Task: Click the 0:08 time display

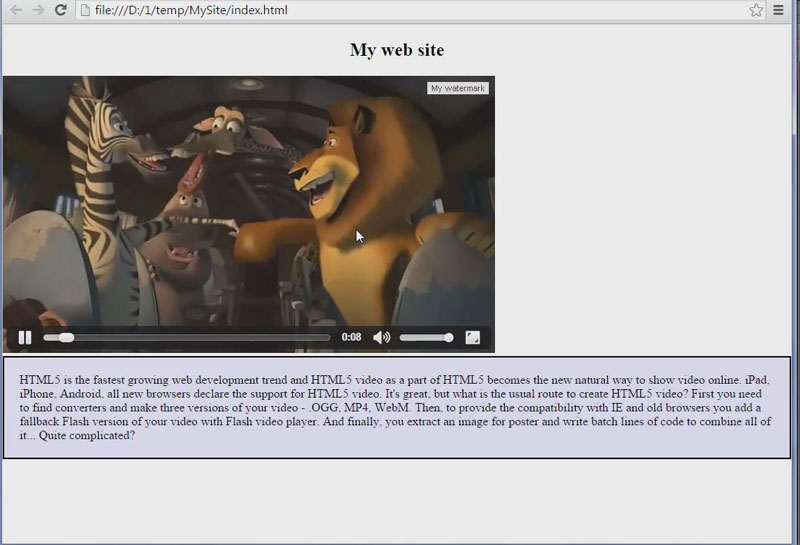Action: tap(352, 337)
